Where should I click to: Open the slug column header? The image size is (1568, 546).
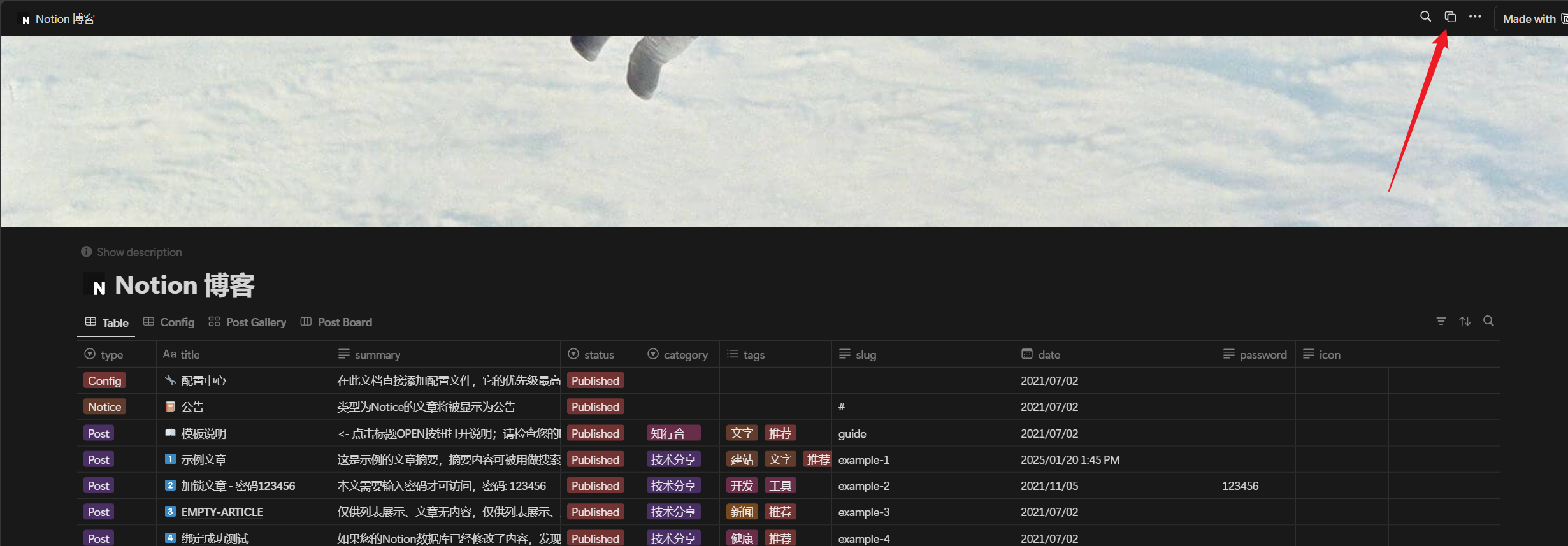923,354
